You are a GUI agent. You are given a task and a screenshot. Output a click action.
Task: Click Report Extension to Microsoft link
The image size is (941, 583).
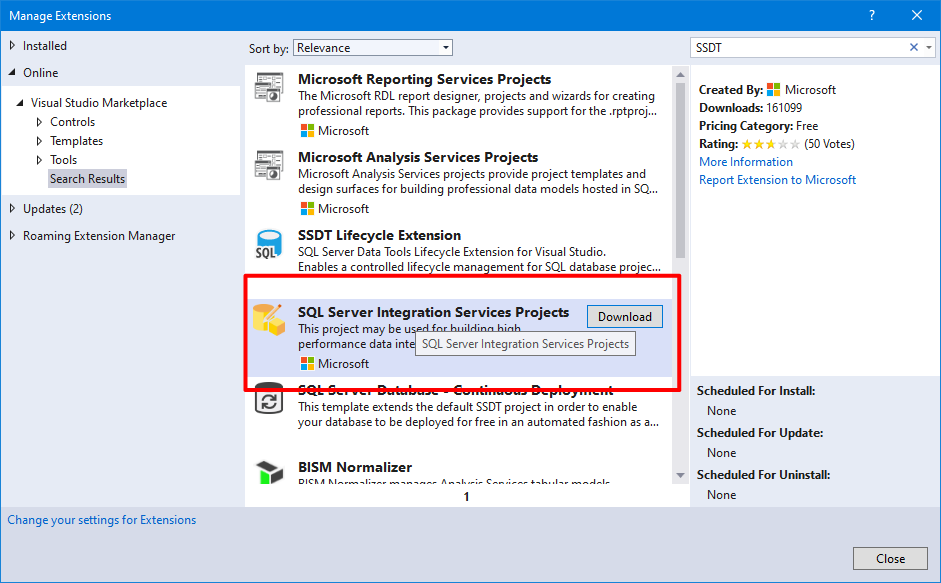pyautogui.click(x=777, y=180)
